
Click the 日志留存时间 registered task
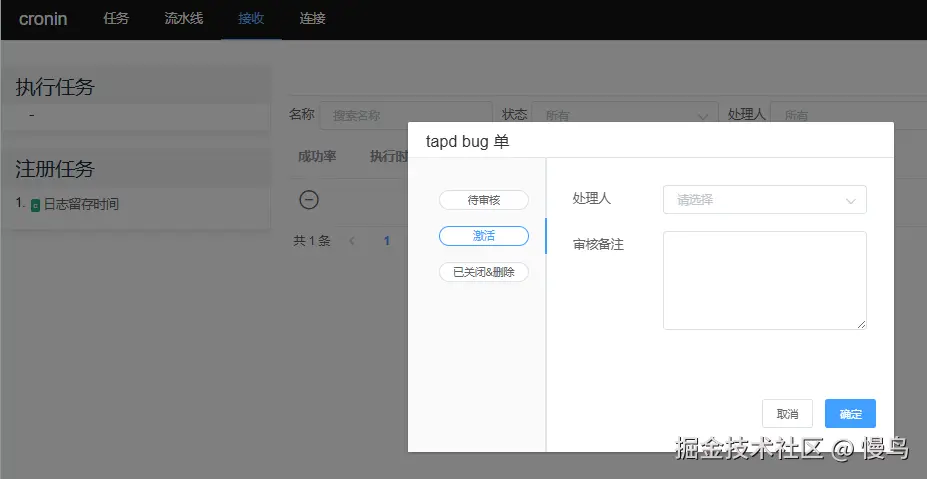pos(81,205)
